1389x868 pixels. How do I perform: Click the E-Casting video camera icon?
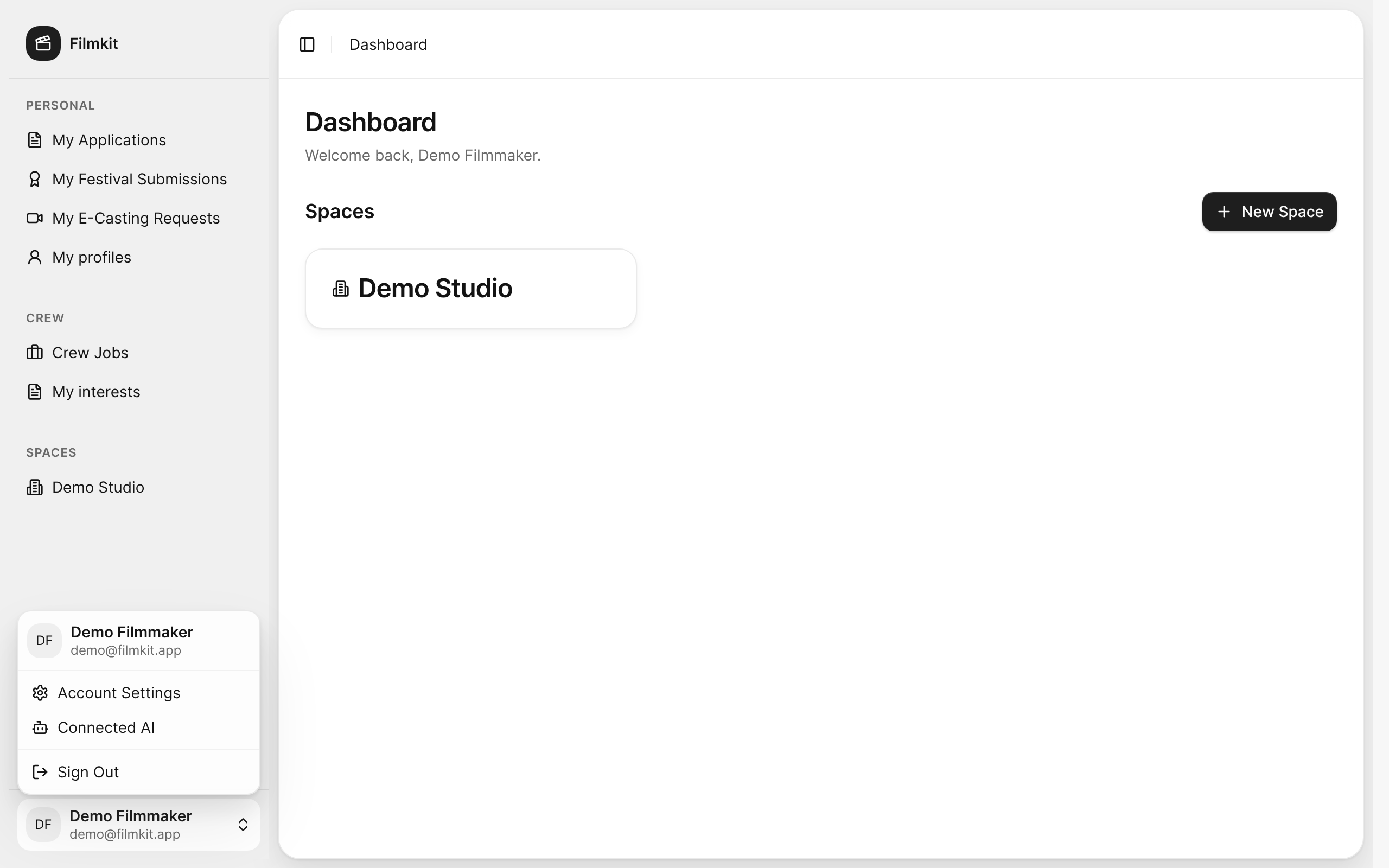point(34,218)
